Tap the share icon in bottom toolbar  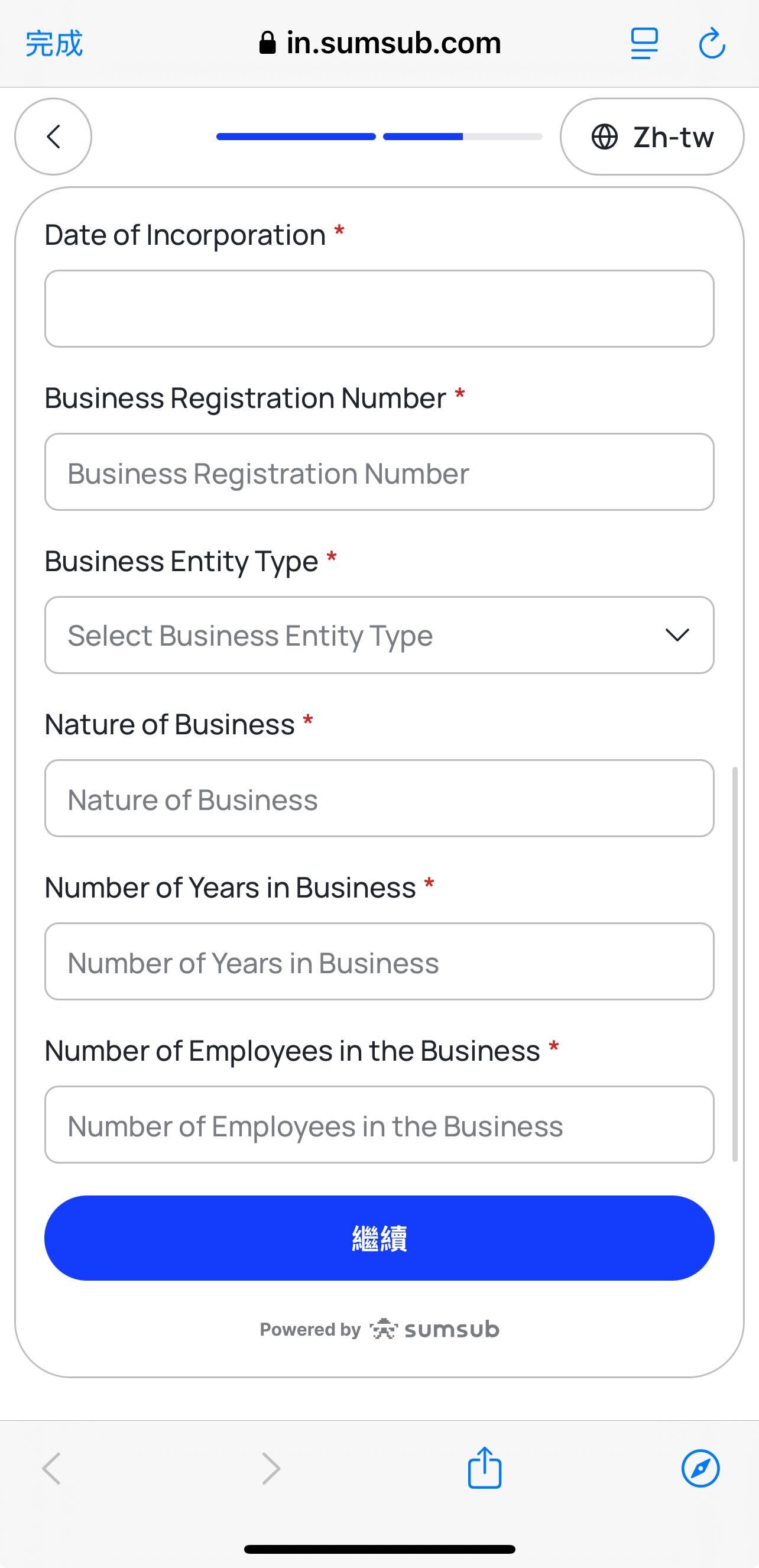(x=485, y=1467)
